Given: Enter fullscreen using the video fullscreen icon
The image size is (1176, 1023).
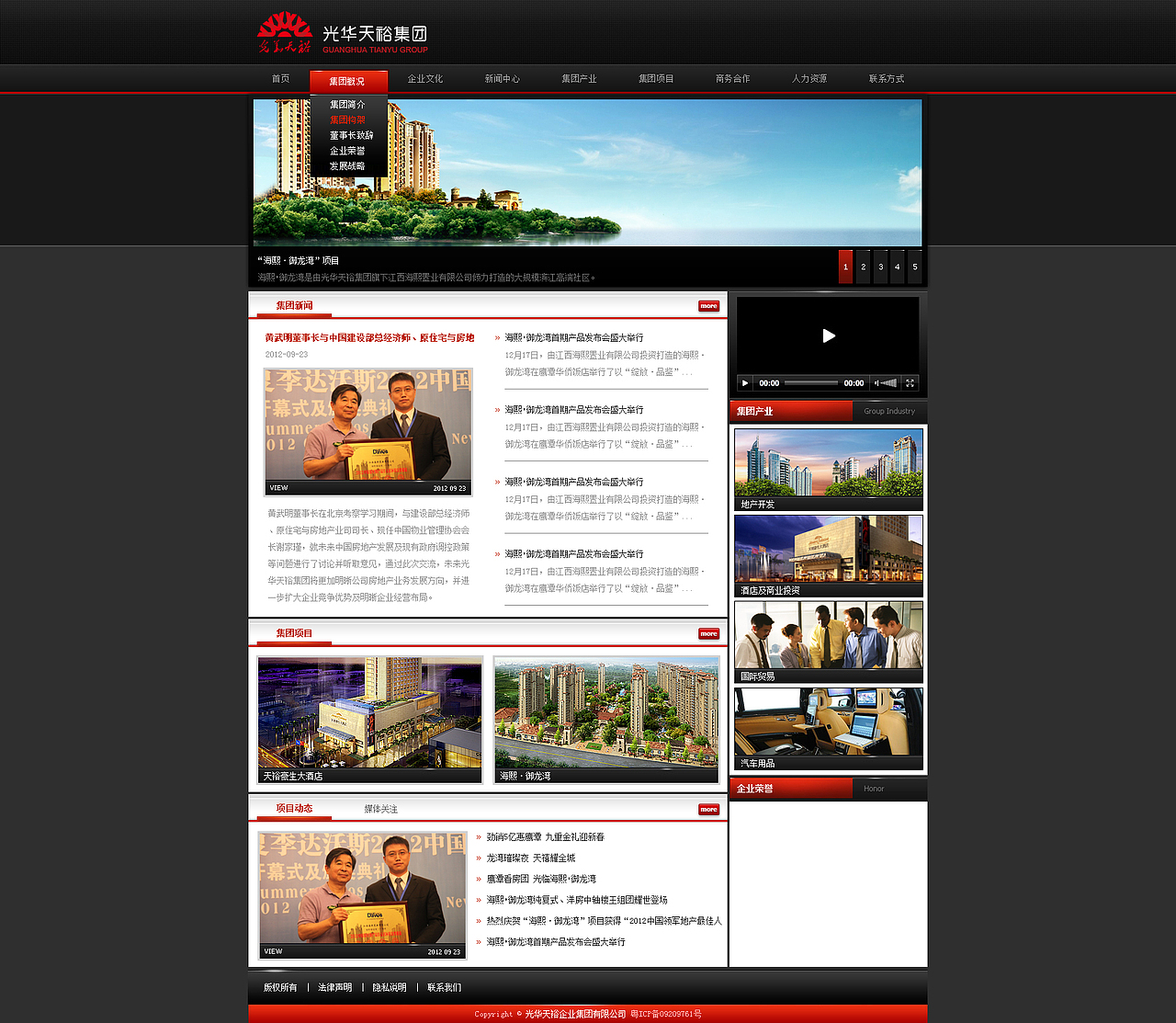Looking at the screenshot, I should [x=910, y=383].
